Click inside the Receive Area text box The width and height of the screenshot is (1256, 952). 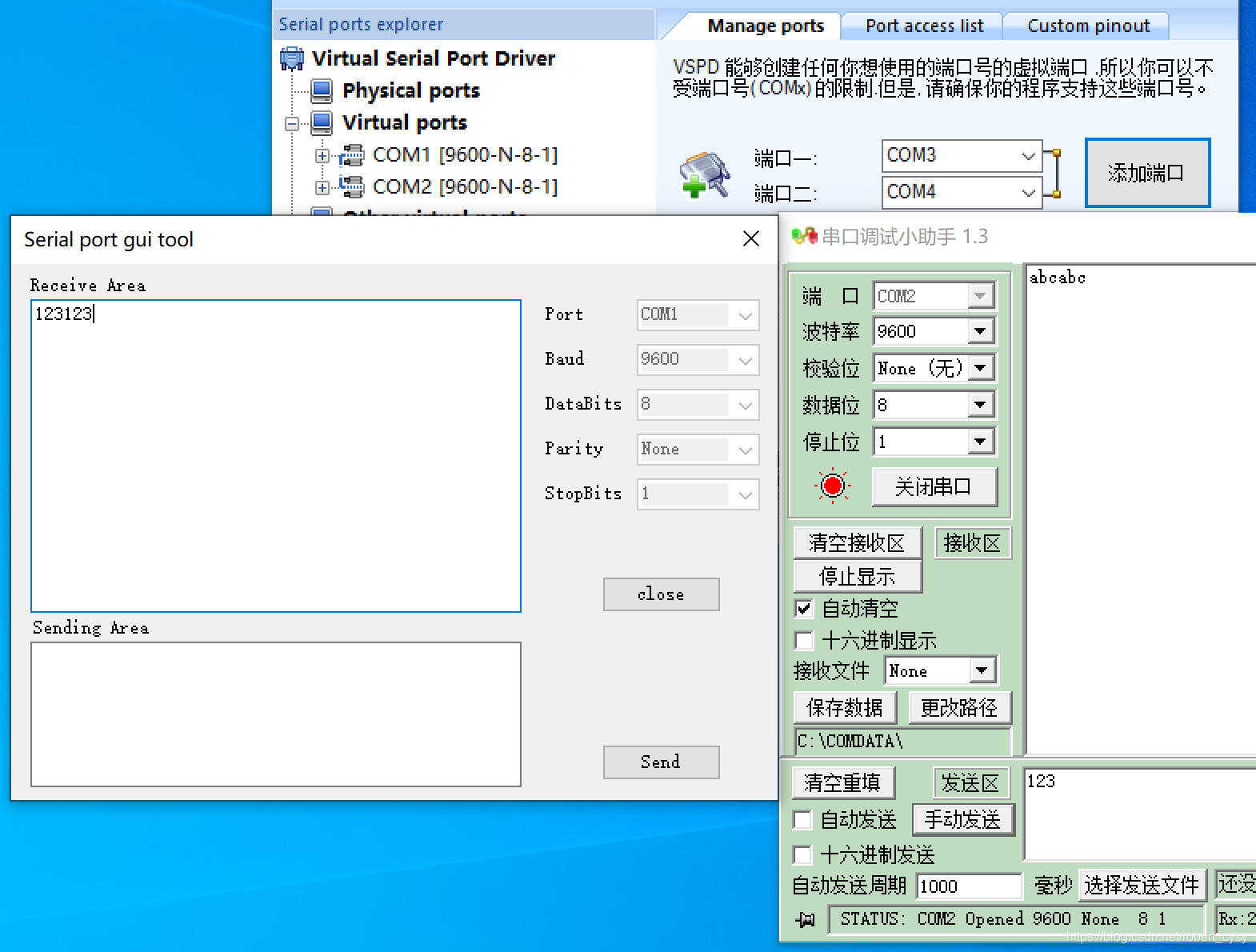tap(276, 456)
